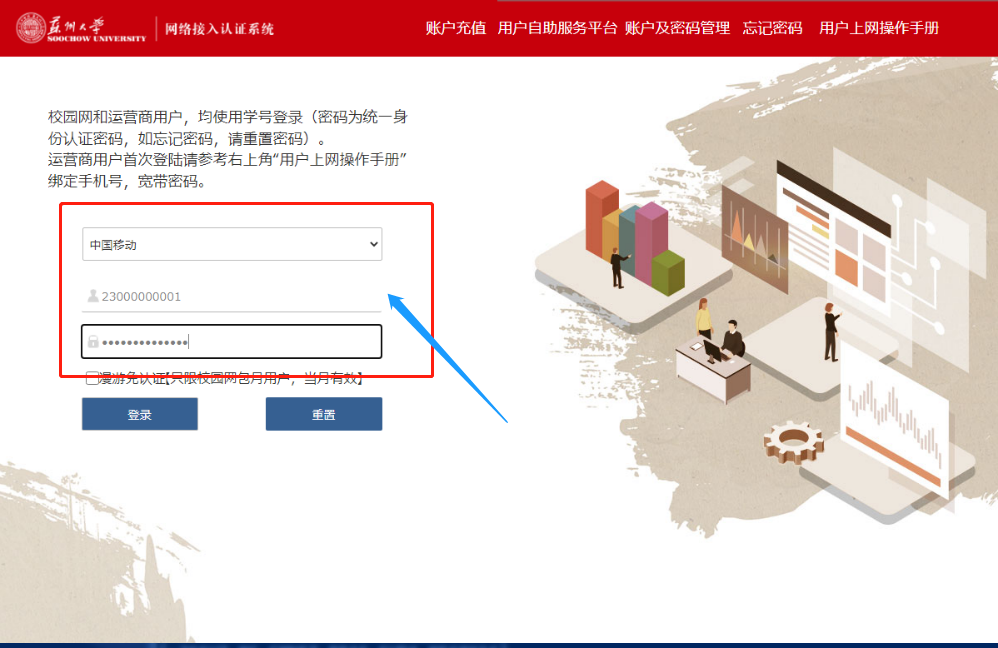The width and height of the screenshot is (998, 648).
Task: Click the 重置 reset button
Action: tap(324, 414)
